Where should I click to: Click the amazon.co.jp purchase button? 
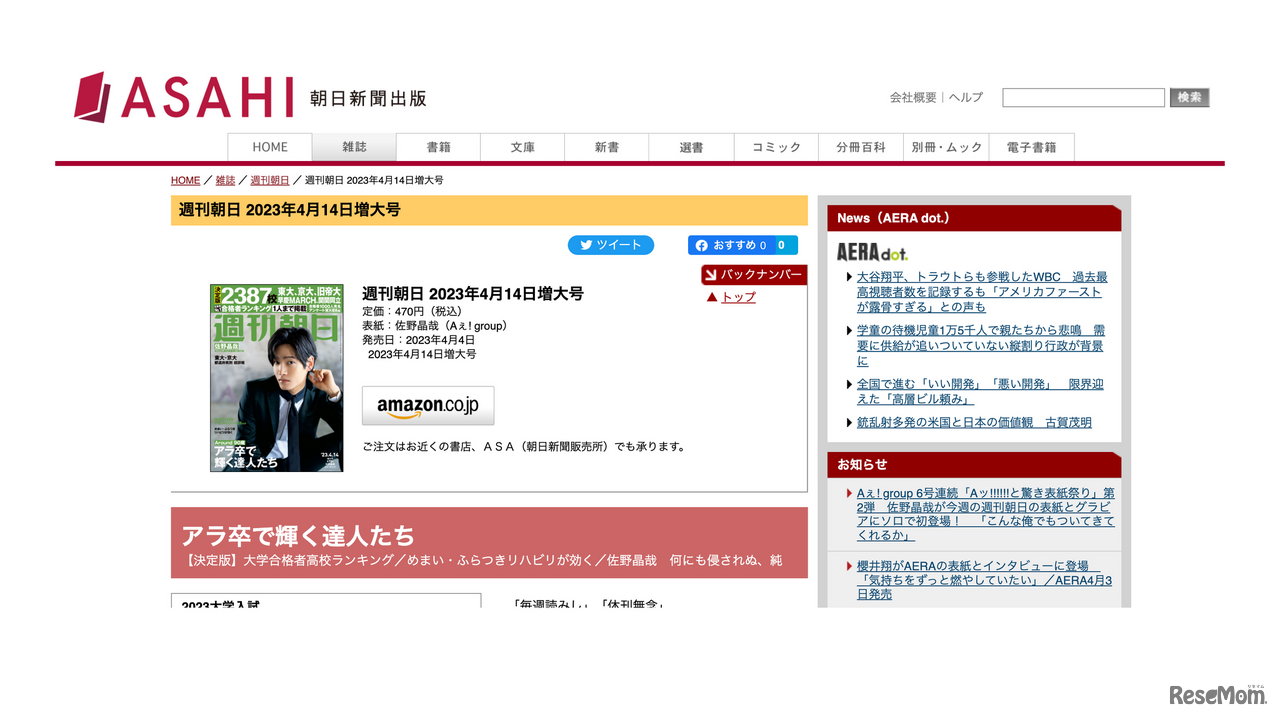pyautogui.click(x=428, y=406)
